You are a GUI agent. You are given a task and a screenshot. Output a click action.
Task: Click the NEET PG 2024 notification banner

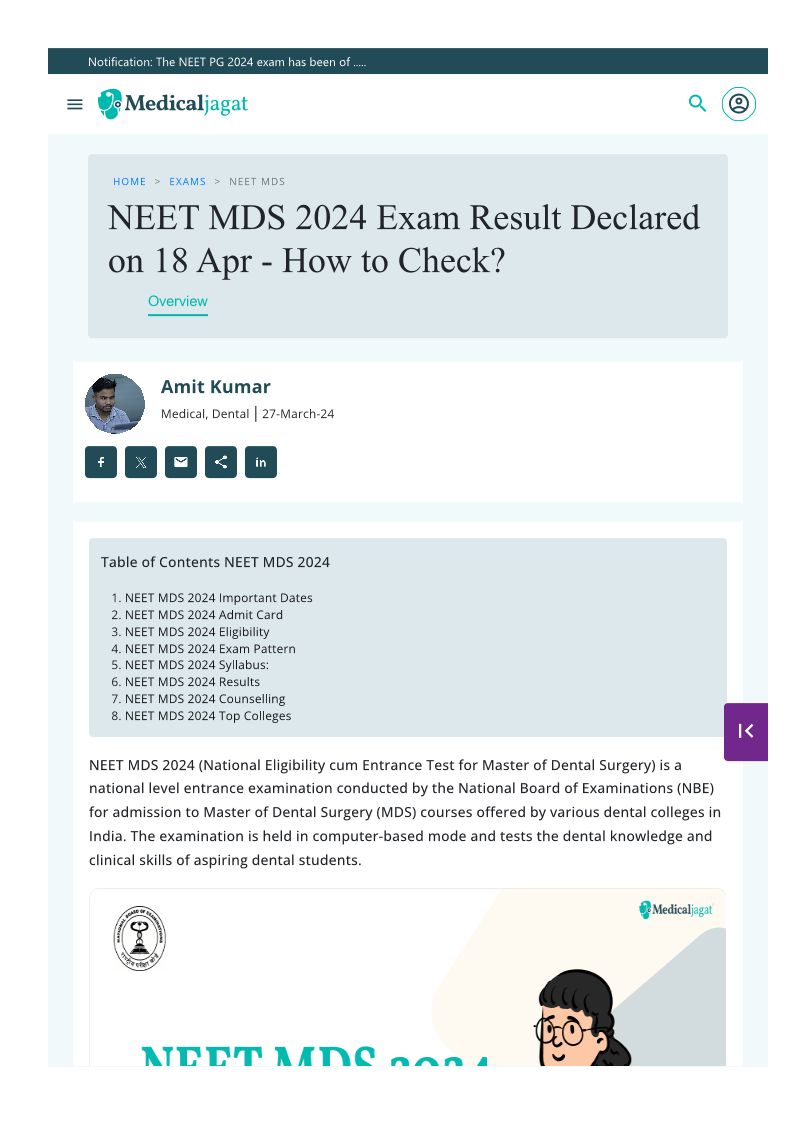(227, 62)
